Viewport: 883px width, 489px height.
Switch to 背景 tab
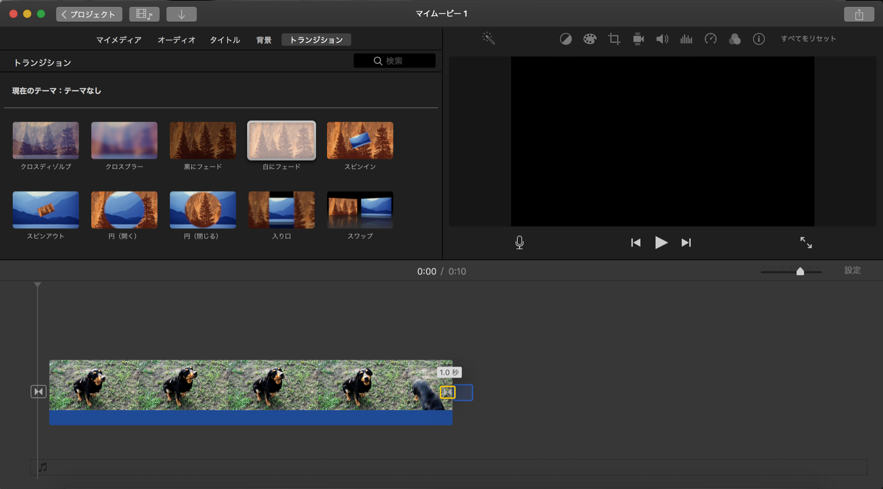(x=264, y=40)
